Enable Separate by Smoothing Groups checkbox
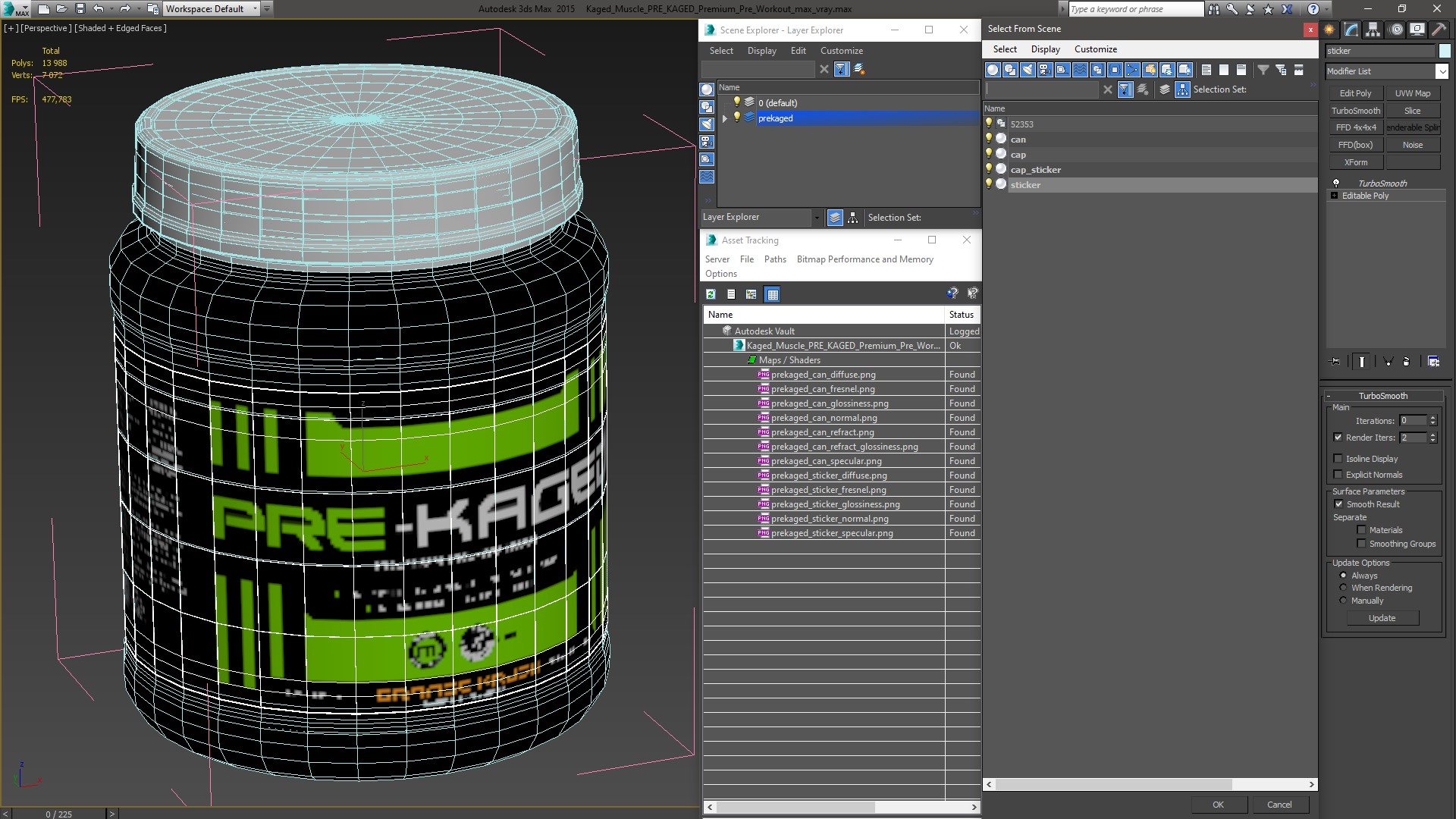This screenshot has width=1456, height=819. tap(1361, 544)
